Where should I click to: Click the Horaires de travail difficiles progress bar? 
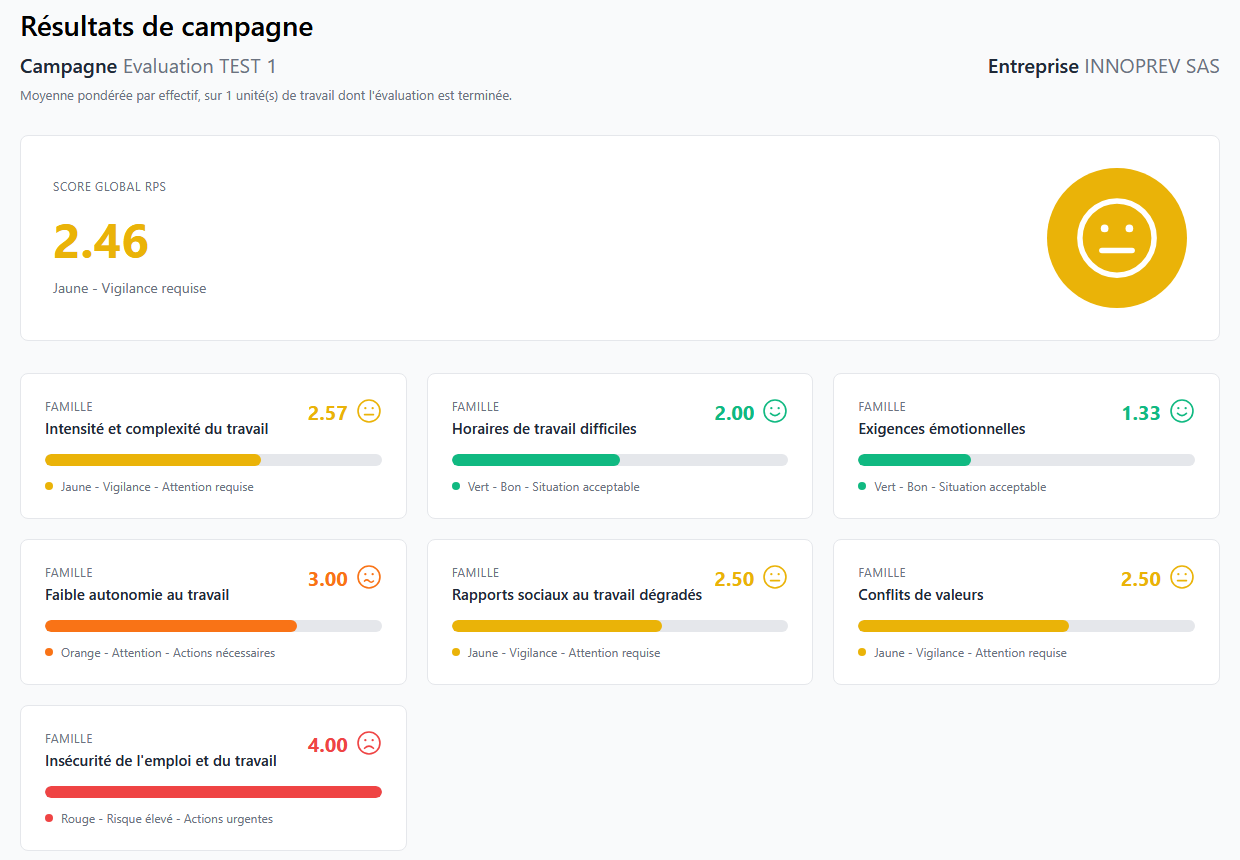click(620, 460)
